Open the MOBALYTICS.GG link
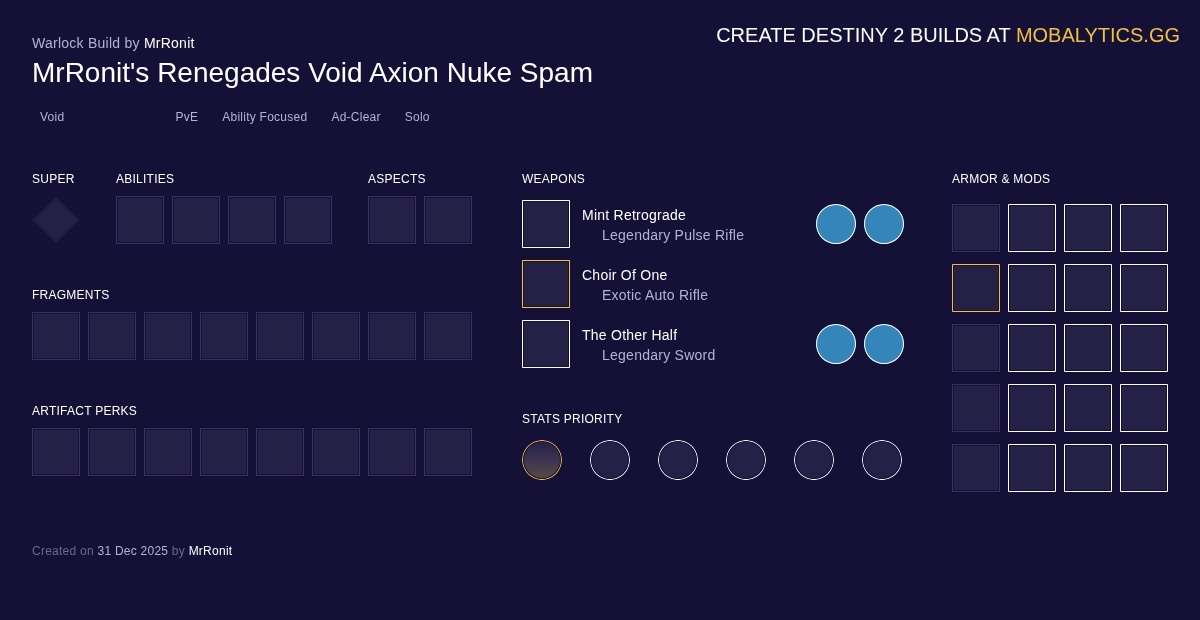 (1097, 35)
